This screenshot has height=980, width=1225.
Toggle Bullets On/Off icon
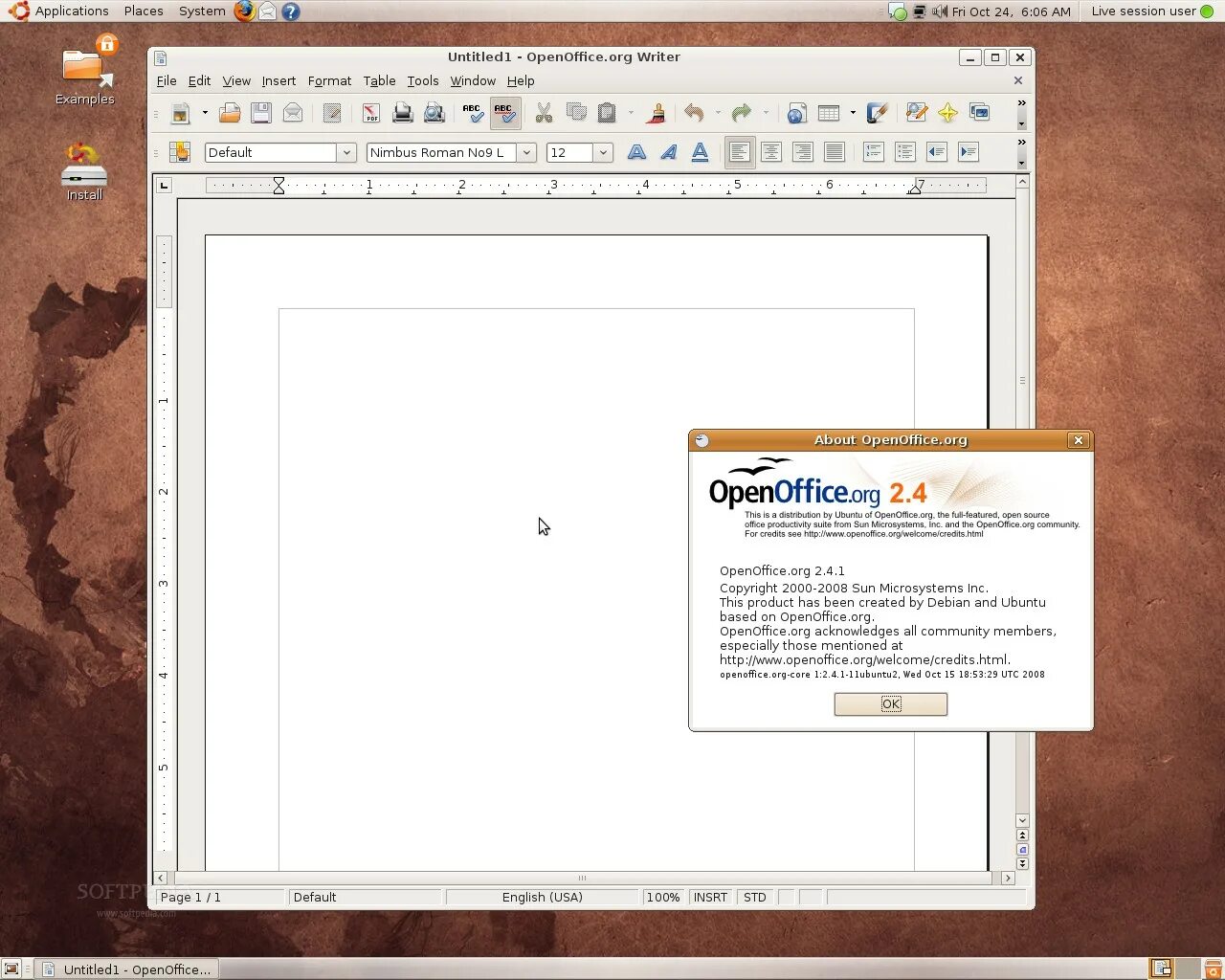click(x=904, y=152)
